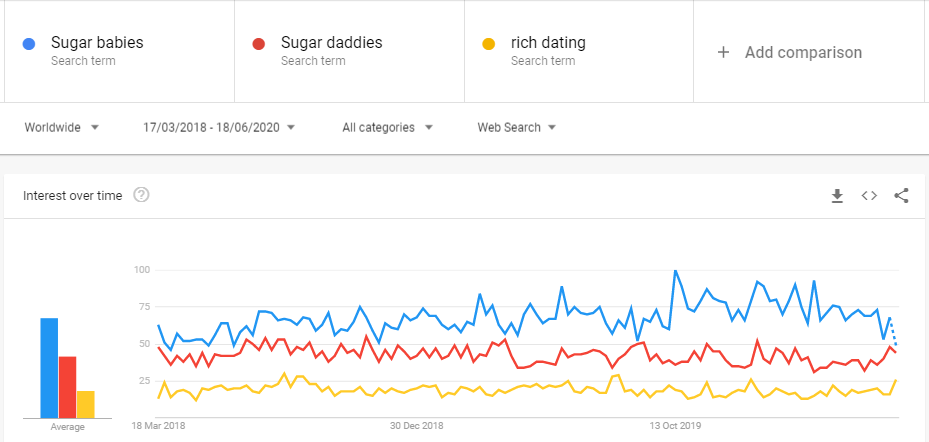Open the Worldwide region dropdown

[62, 127]
